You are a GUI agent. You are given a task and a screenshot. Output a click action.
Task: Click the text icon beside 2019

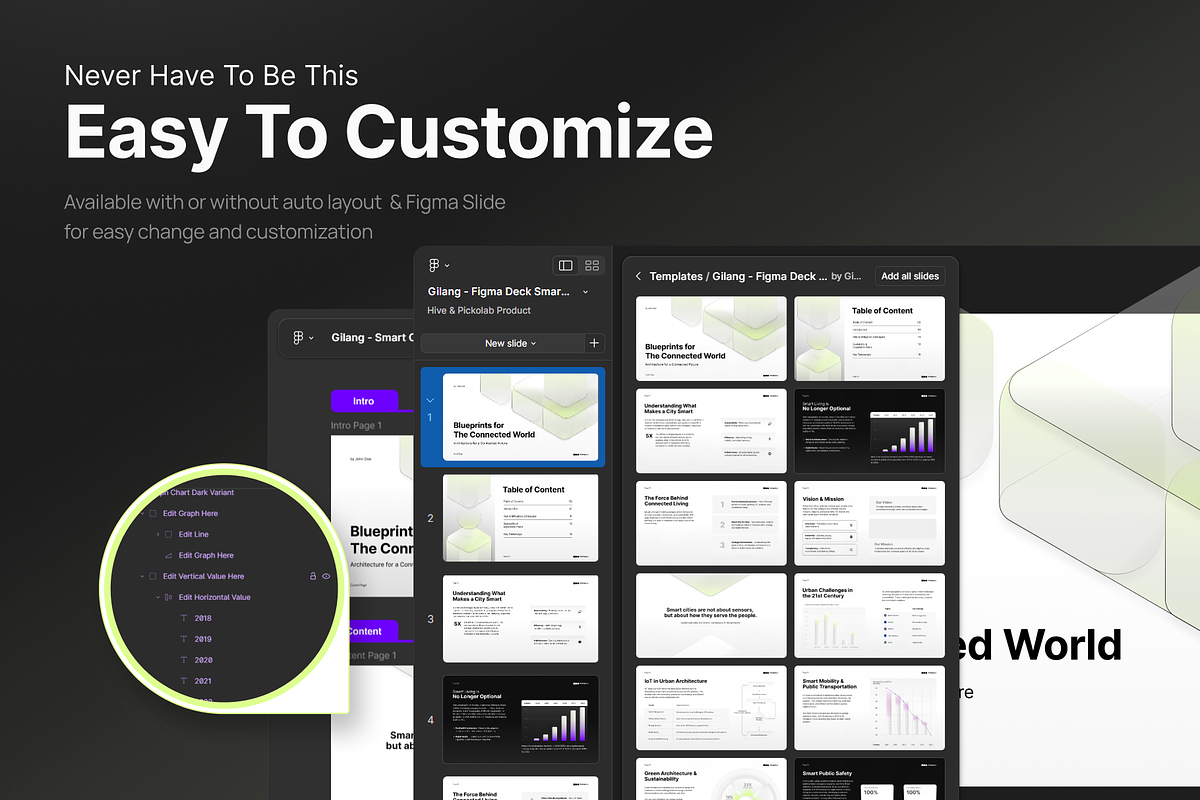point(183,639)
